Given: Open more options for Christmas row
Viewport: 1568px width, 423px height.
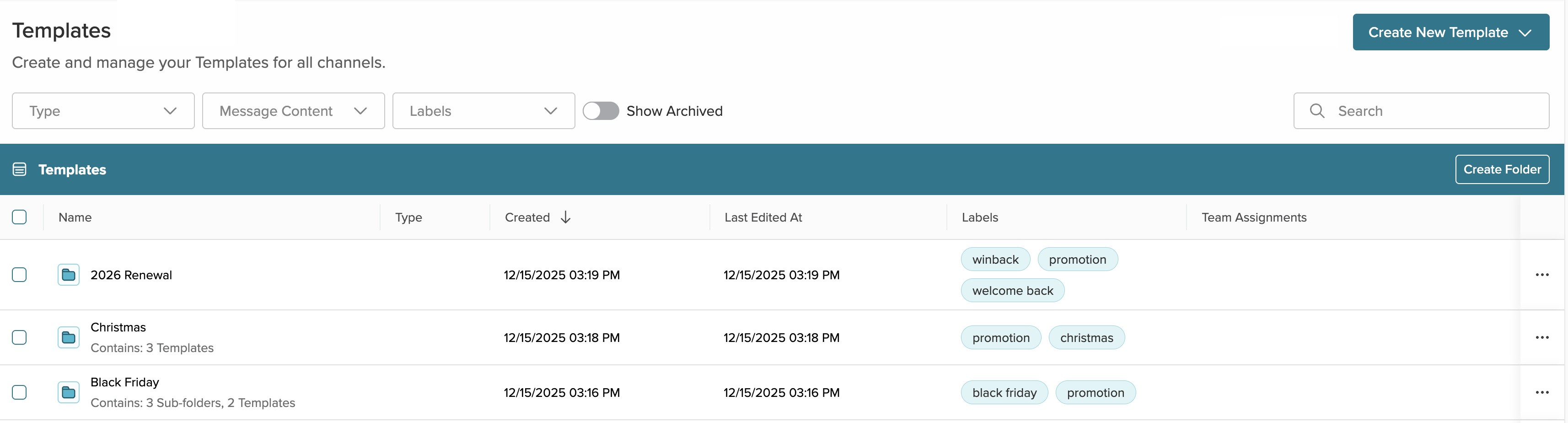Looking at the screenshot, I should (1541, 338).
